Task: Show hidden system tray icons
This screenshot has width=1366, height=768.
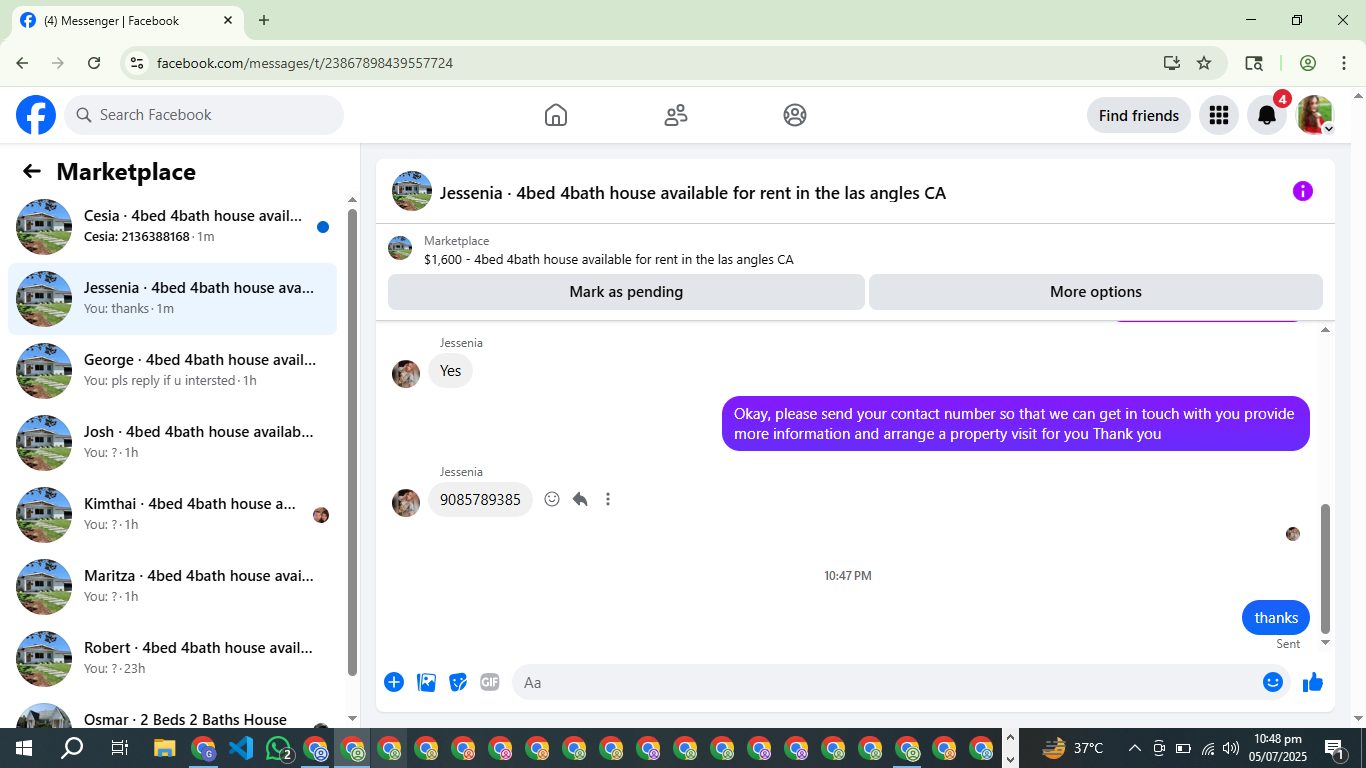Action: (1134, 748)
